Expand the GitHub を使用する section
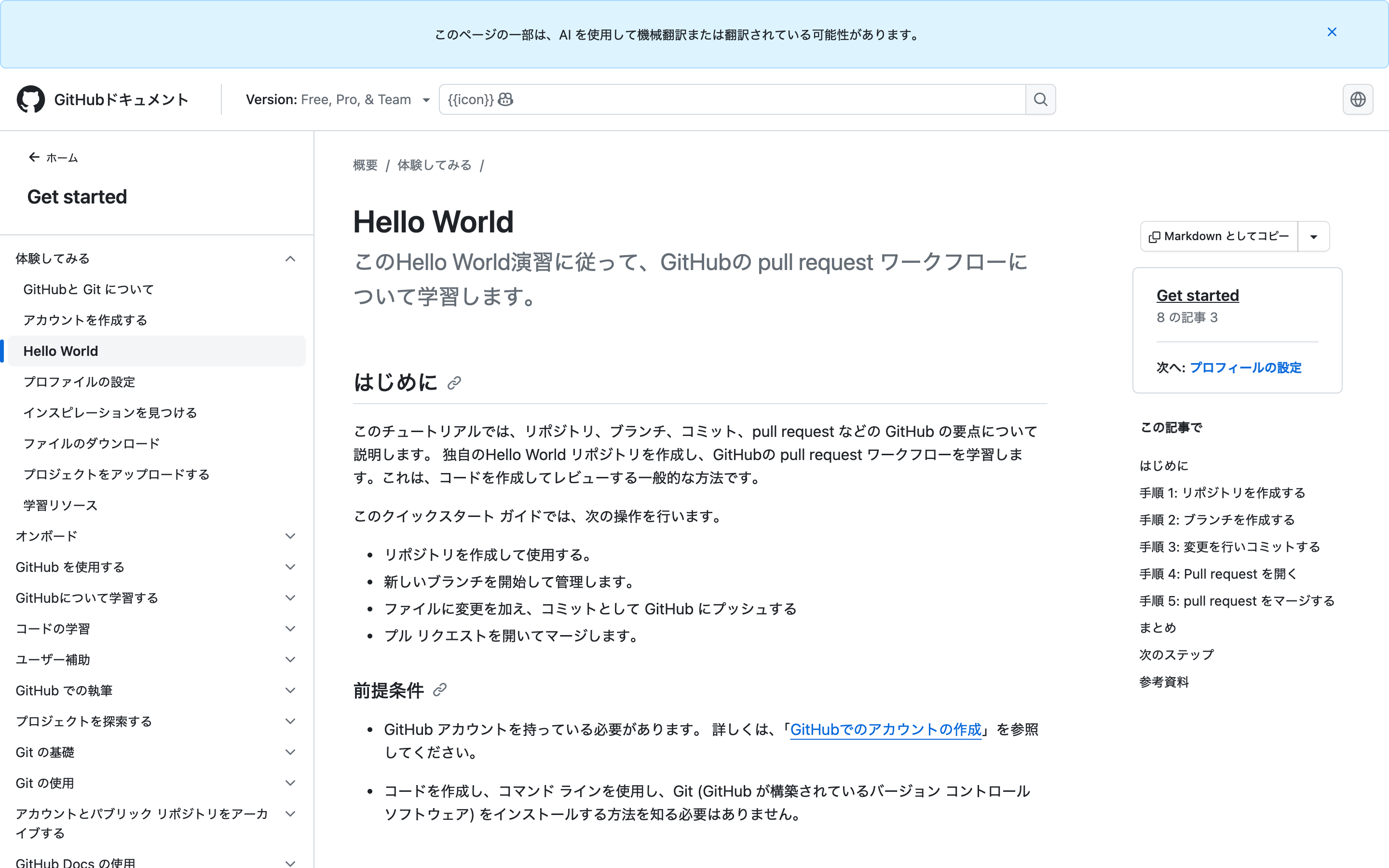Viewport: 1389px width, 868px height. 290,567
